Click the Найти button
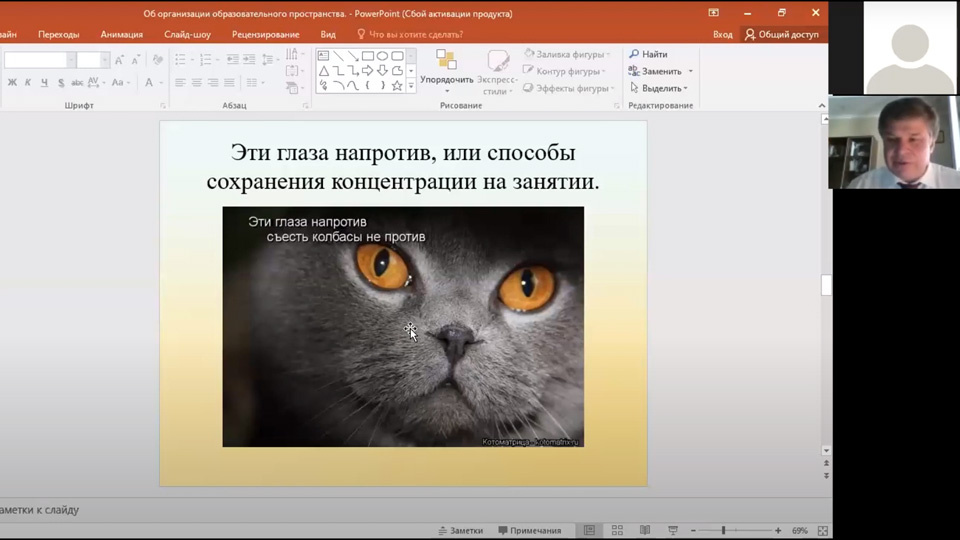 pyautogui.click(x=649, y=54)
